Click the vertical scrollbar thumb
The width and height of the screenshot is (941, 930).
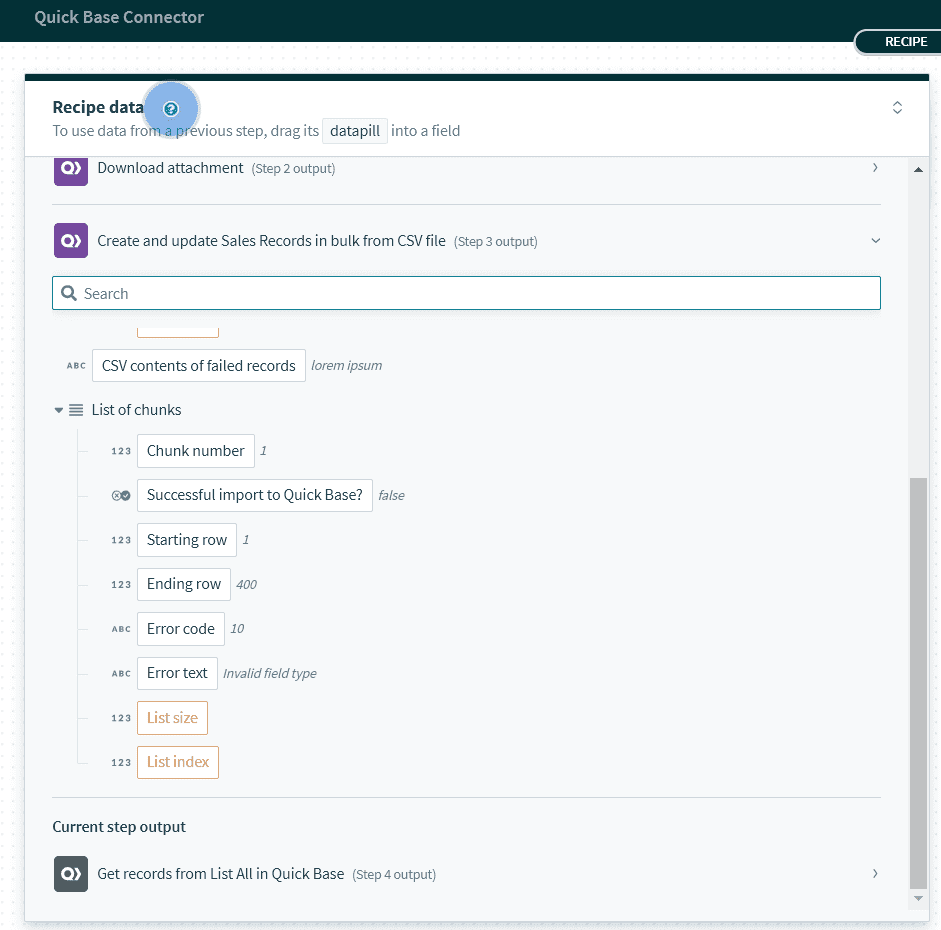click(x=918, y=680)
